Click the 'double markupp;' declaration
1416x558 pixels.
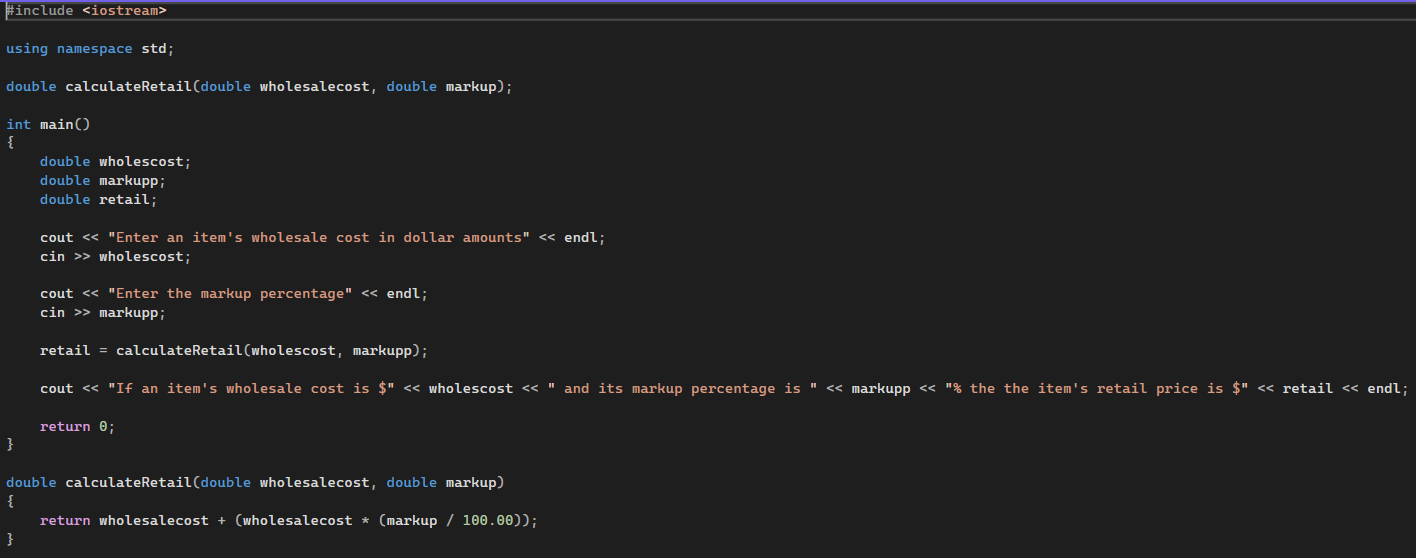103,181
